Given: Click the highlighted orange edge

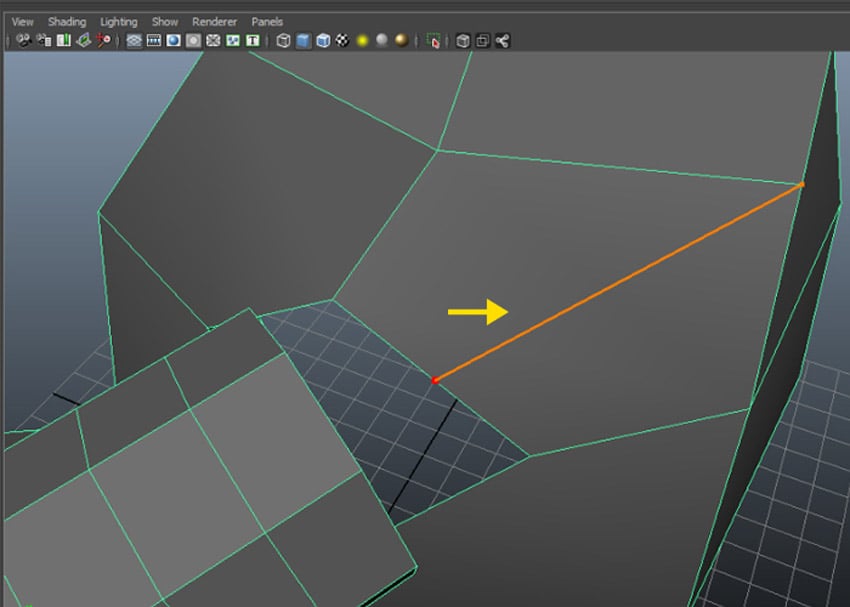Looking at the screenshot, I should pos(620,282).
